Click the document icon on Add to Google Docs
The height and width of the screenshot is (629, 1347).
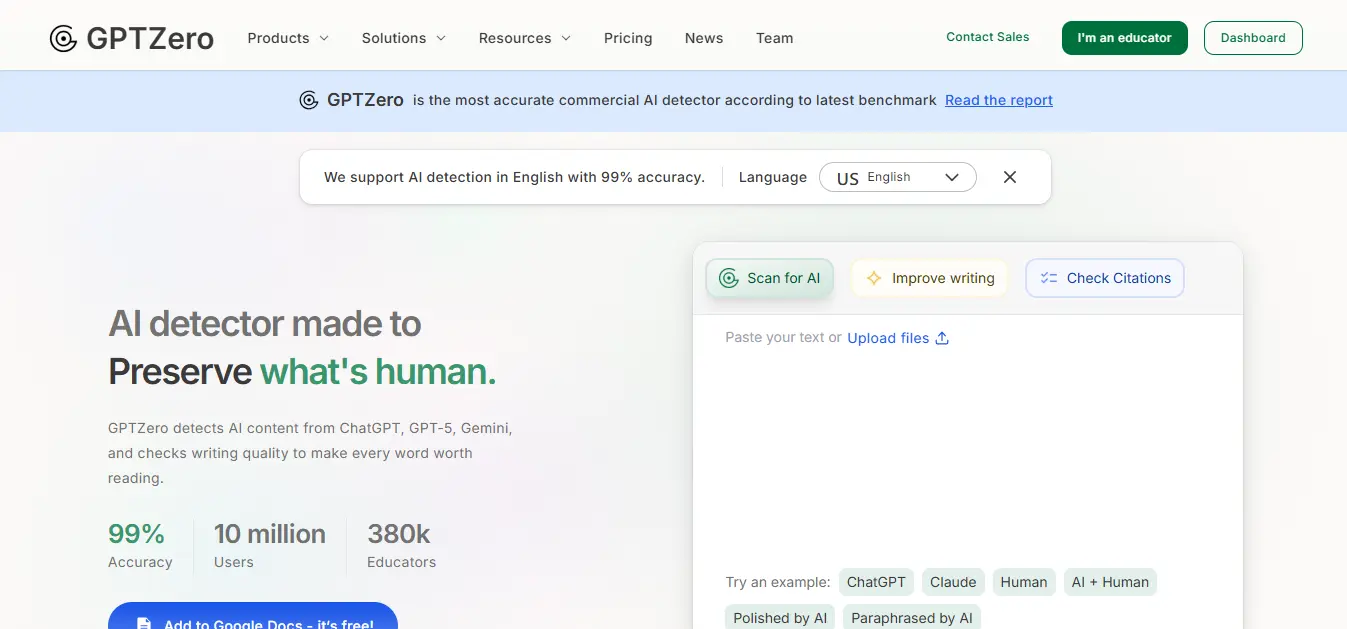[x=144, y=624]
